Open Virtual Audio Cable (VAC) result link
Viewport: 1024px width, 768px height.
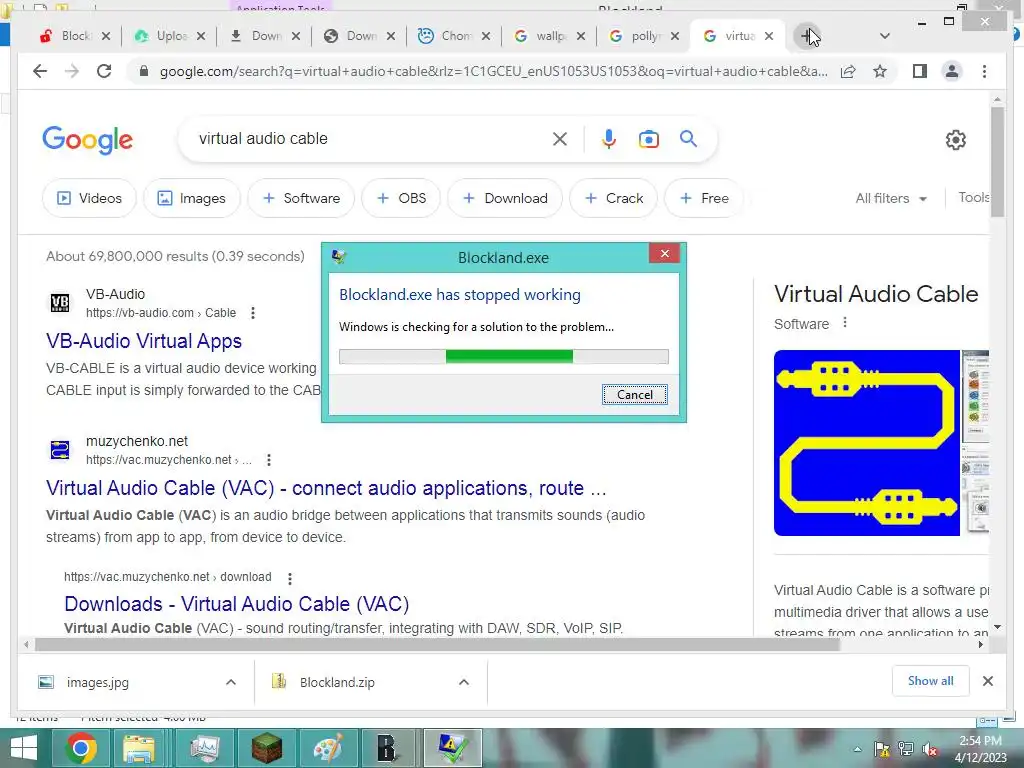point(326,488)
